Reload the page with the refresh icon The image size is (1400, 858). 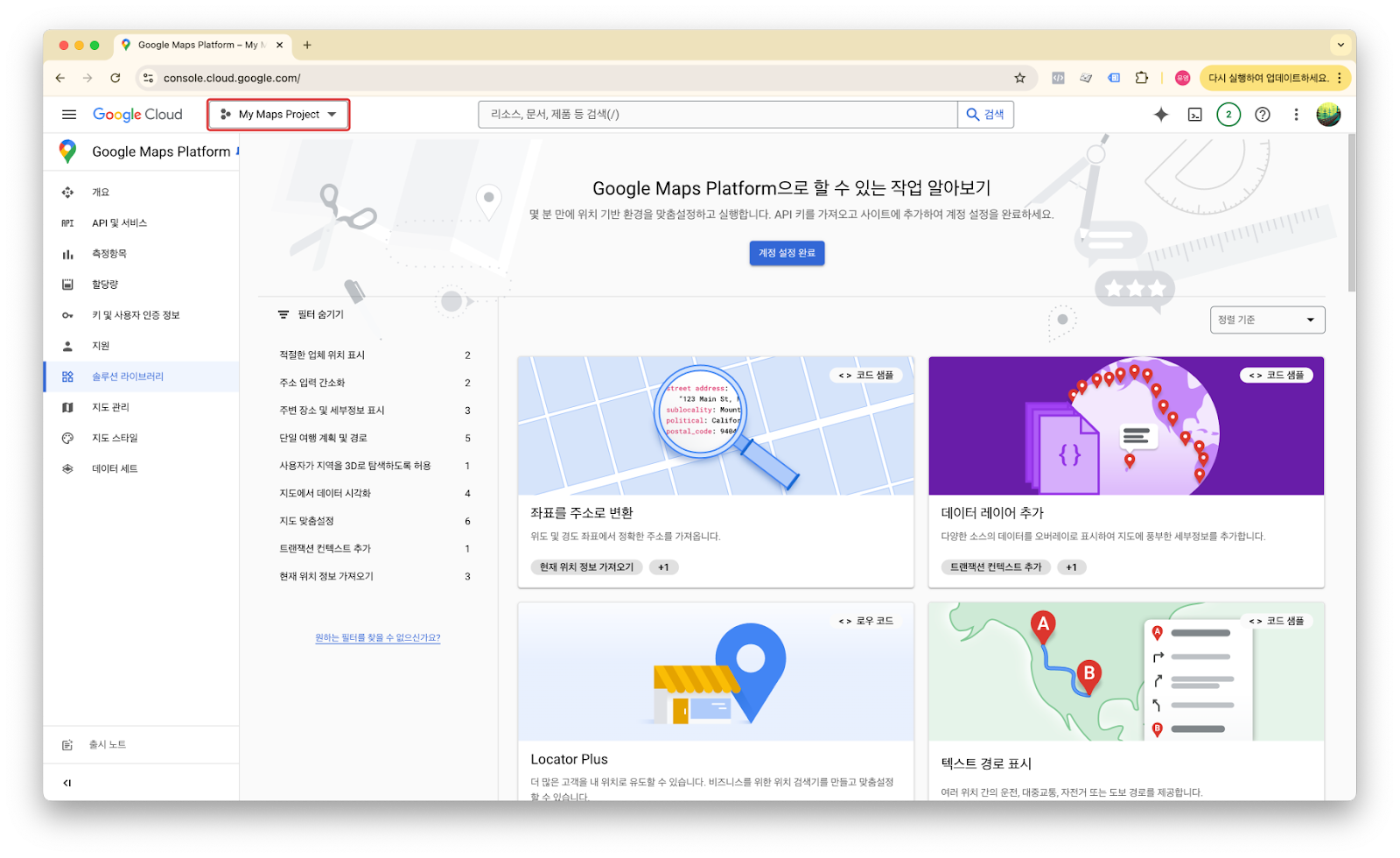(115, 78)
